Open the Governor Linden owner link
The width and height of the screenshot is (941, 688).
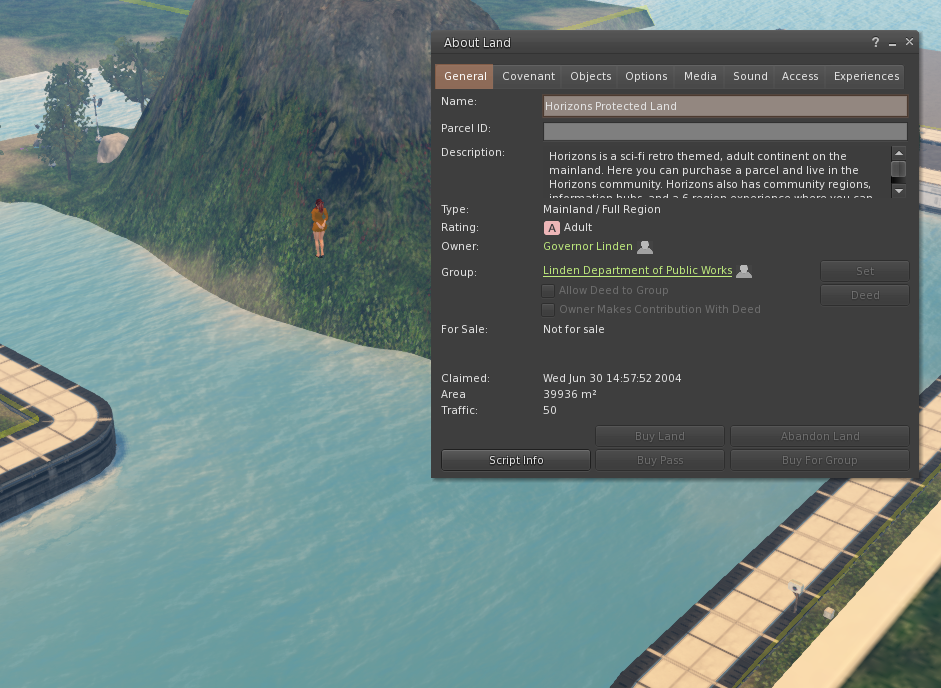coord(587,246)
